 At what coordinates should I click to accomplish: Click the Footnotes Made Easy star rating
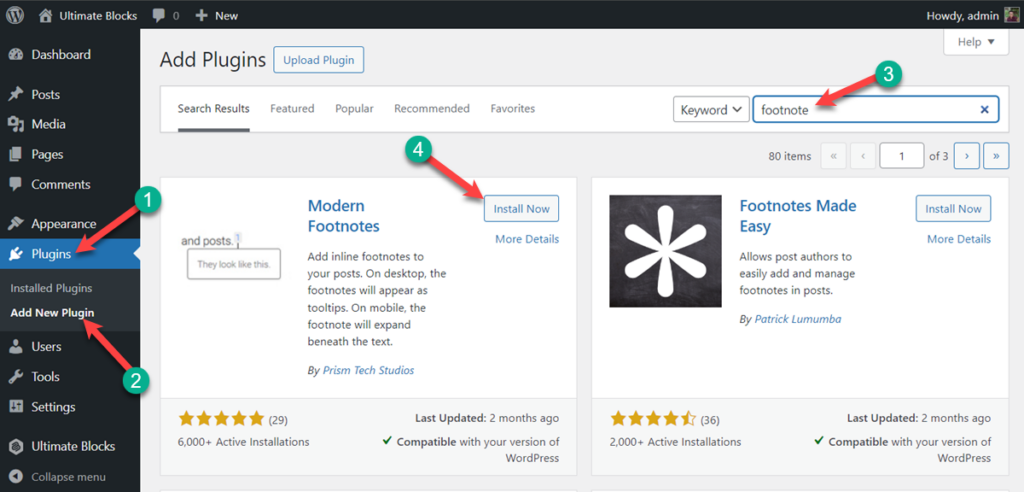tap(652, 419)
